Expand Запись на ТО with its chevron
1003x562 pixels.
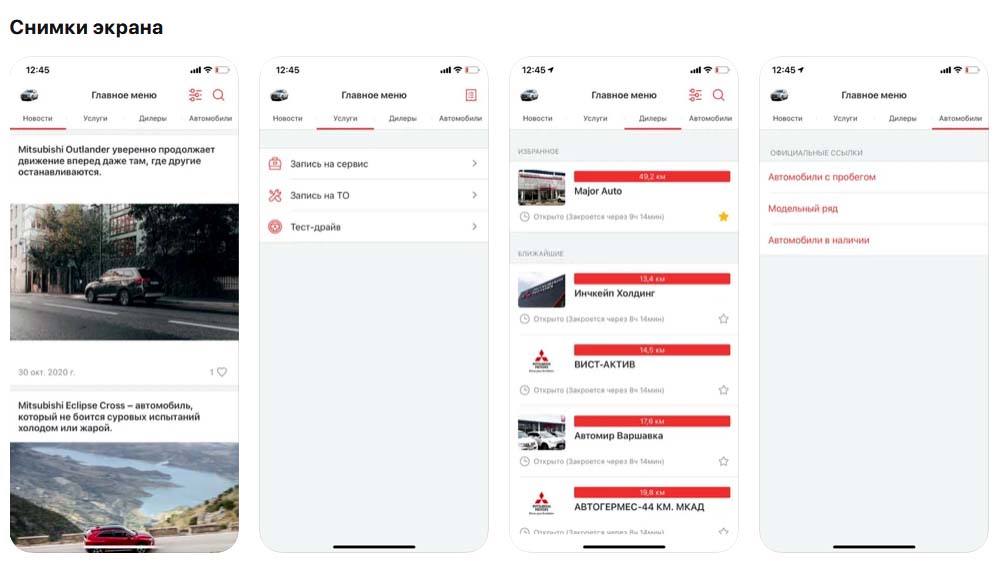point(475,195)
